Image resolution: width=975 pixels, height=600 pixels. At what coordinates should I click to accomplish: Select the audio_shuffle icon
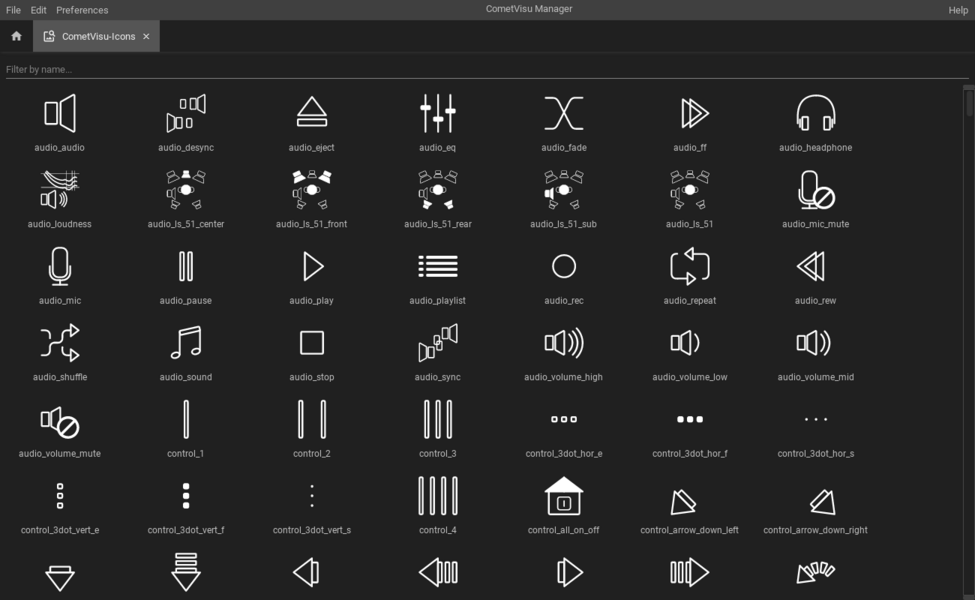pos(60,343)
